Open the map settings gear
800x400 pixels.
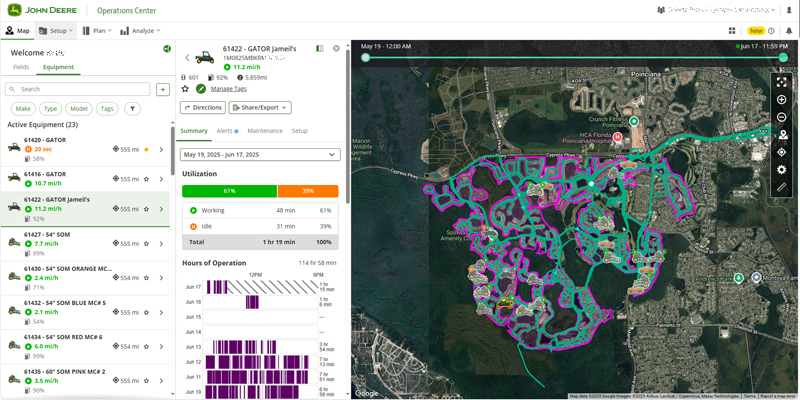pyautogui.click(x=782, y=170)
